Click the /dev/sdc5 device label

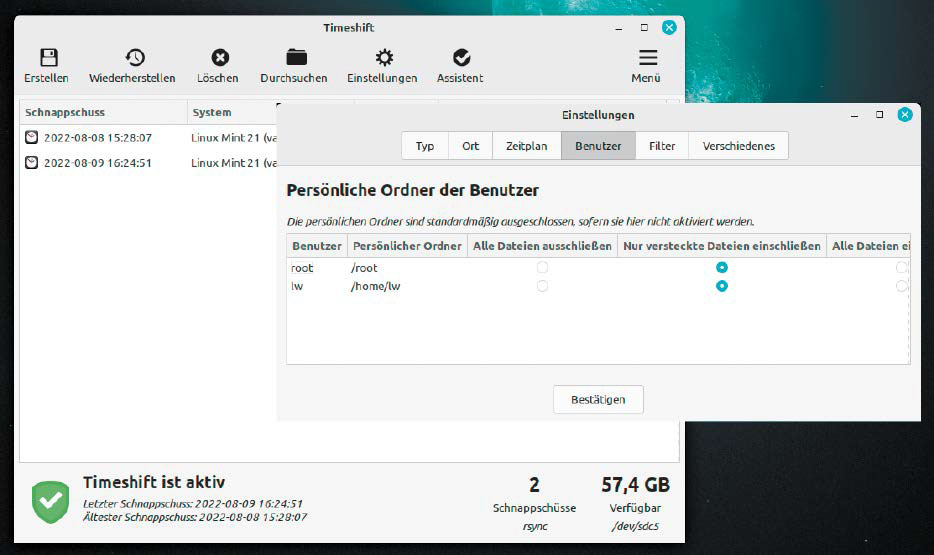coord(635,526)
